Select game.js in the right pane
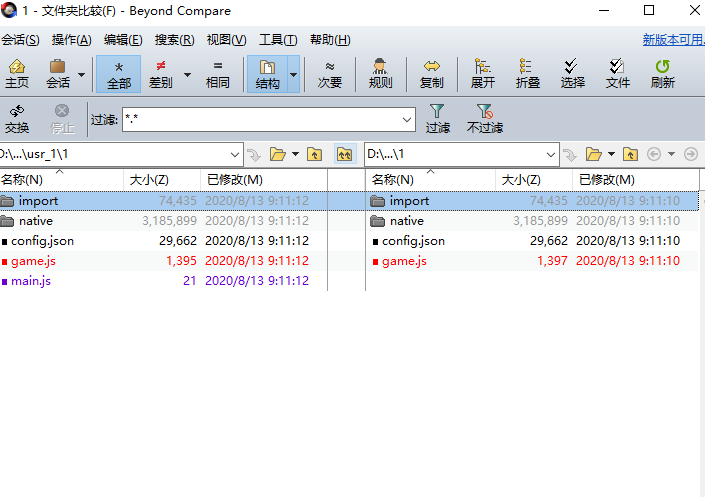Screen dimensions: 705x497 pyautogui.click(x=533, y=261)
